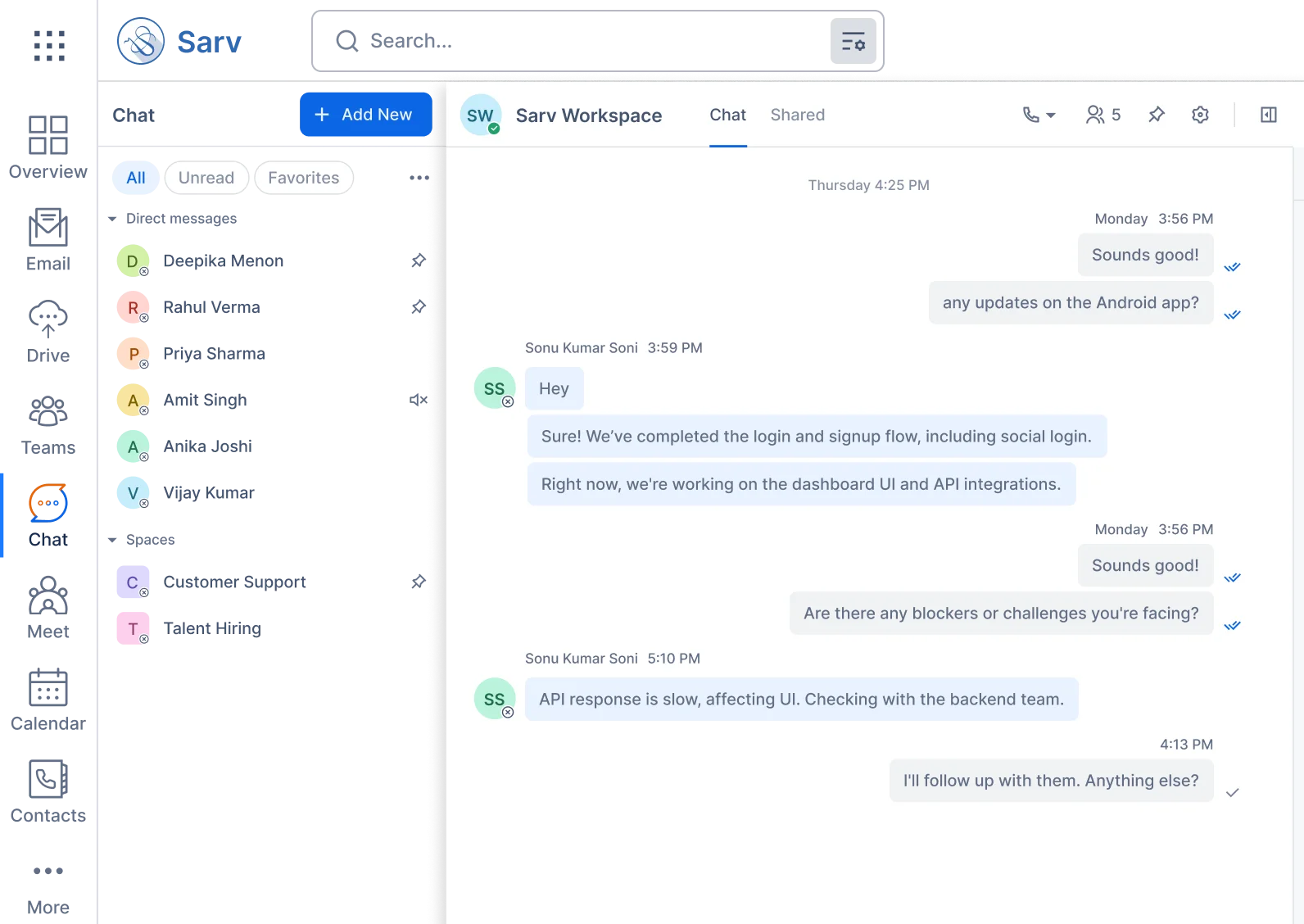Select 'any updates on the Android app?' message
Viewport: 1304px width, 924px height.
click(x=1071, y=303)
